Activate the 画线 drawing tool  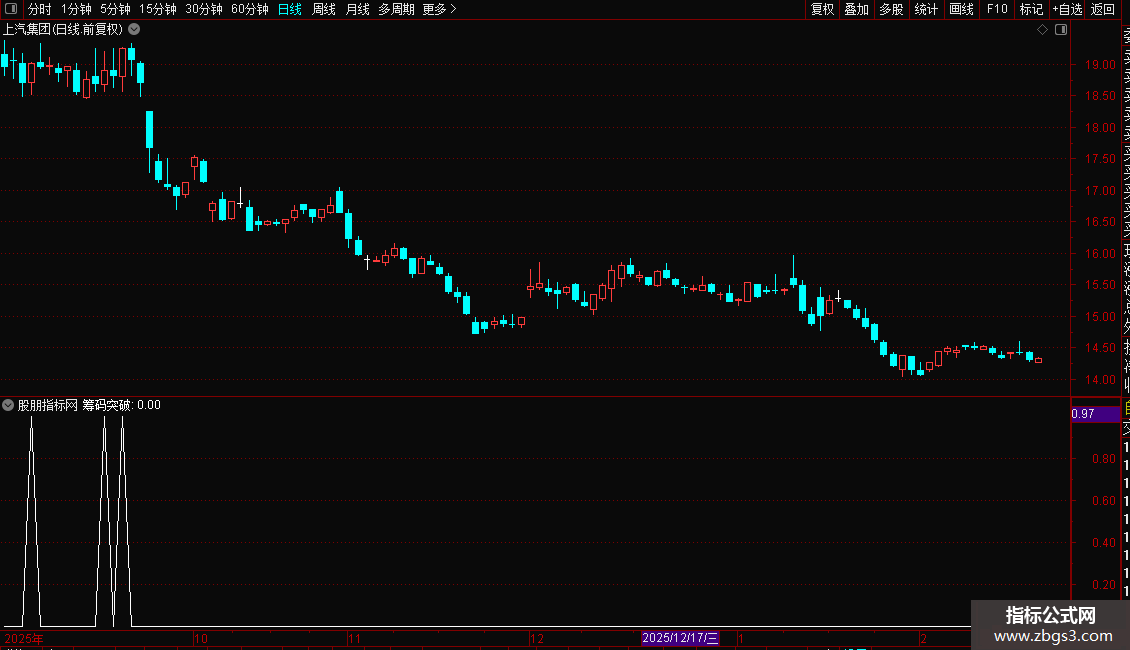point(961,9)
